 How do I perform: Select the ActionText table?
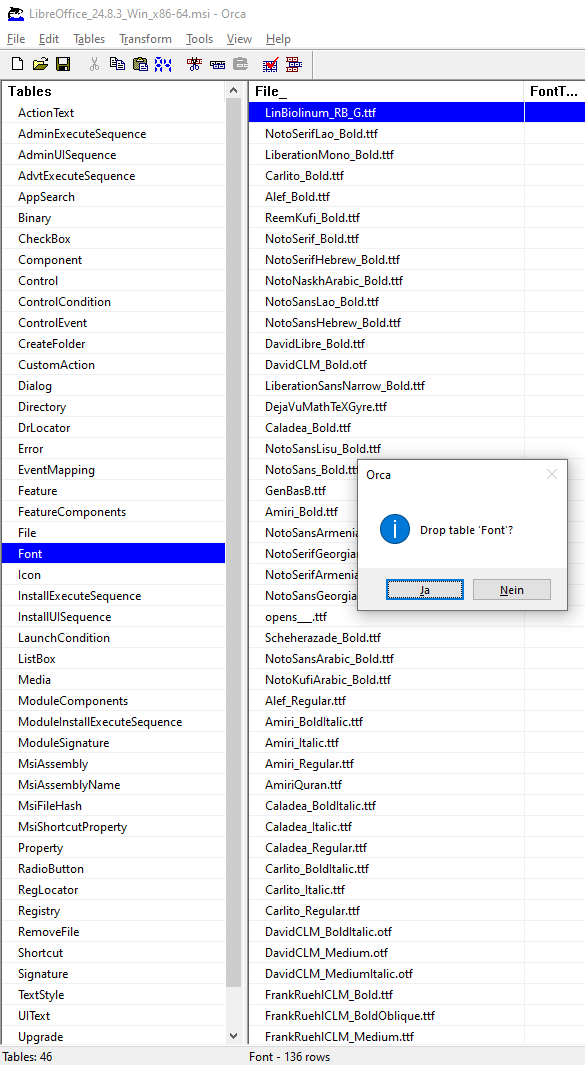[113, 113]
